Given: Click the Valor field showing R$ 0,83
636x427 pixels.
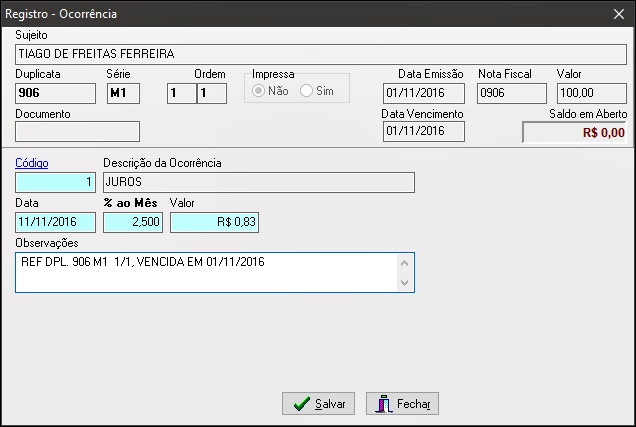Looking at the screenshot, I should point(215,222).
